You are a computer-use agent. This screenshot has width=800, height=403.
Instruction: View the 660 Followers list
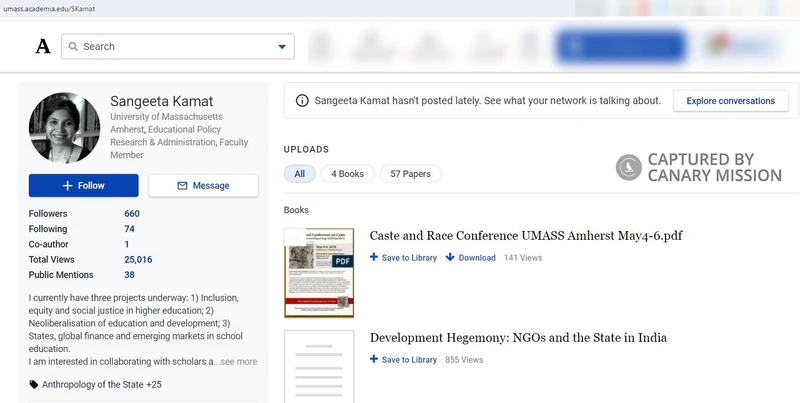132,214
